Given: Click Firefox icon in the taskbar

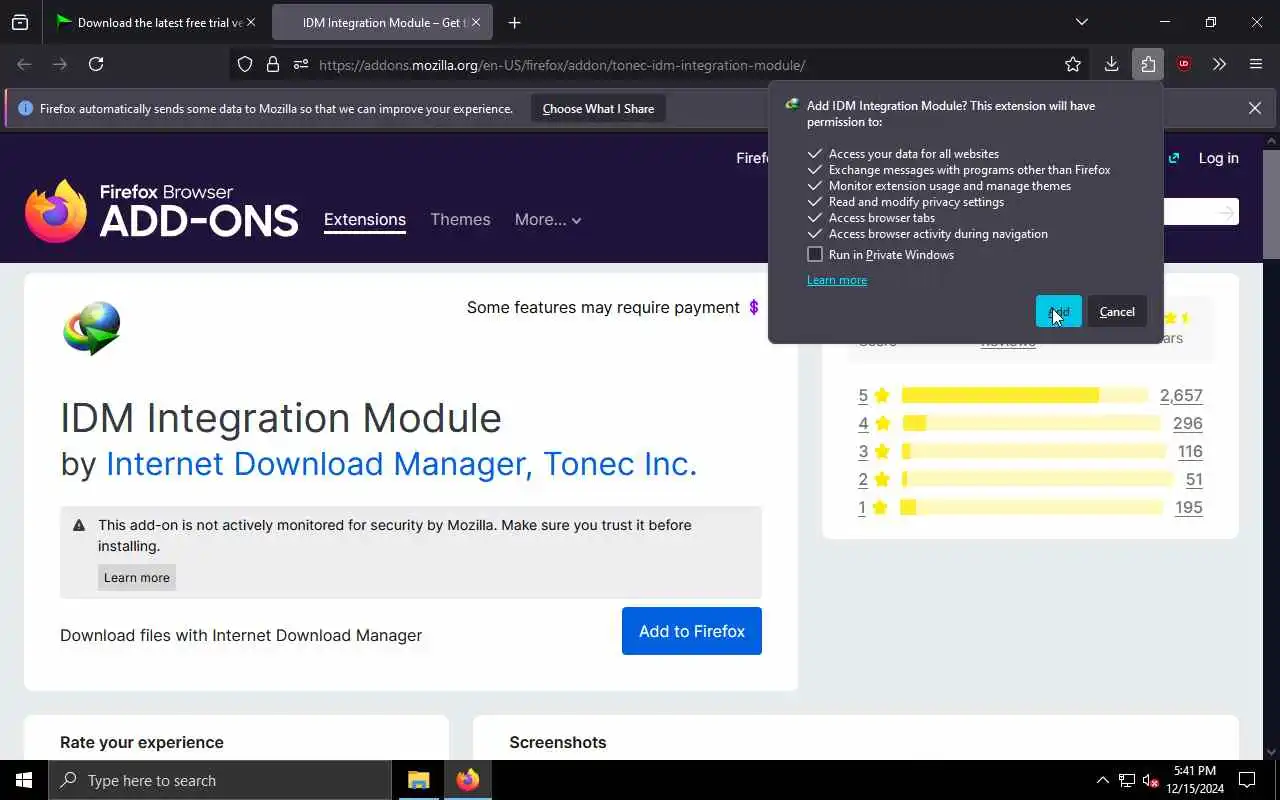Looking at the screenshot, I should click(468, 780).
